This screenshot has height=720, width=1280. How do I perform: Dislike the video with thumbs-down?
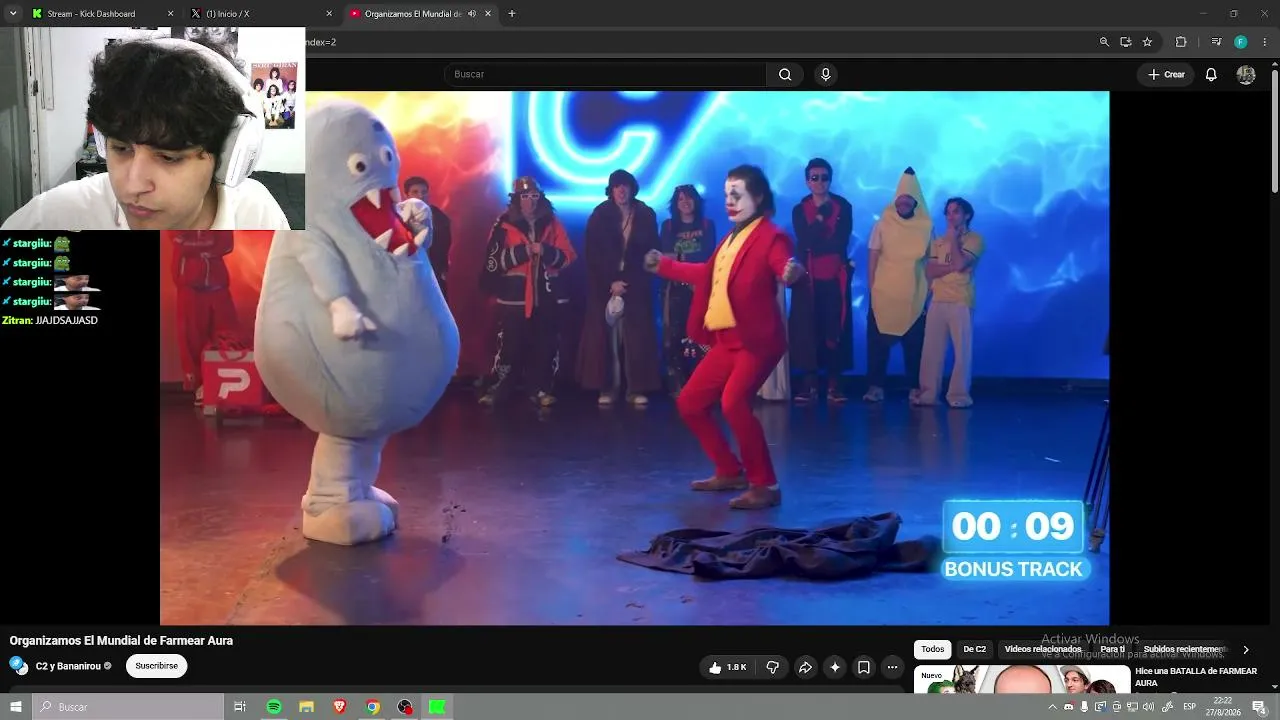point(772,667)
